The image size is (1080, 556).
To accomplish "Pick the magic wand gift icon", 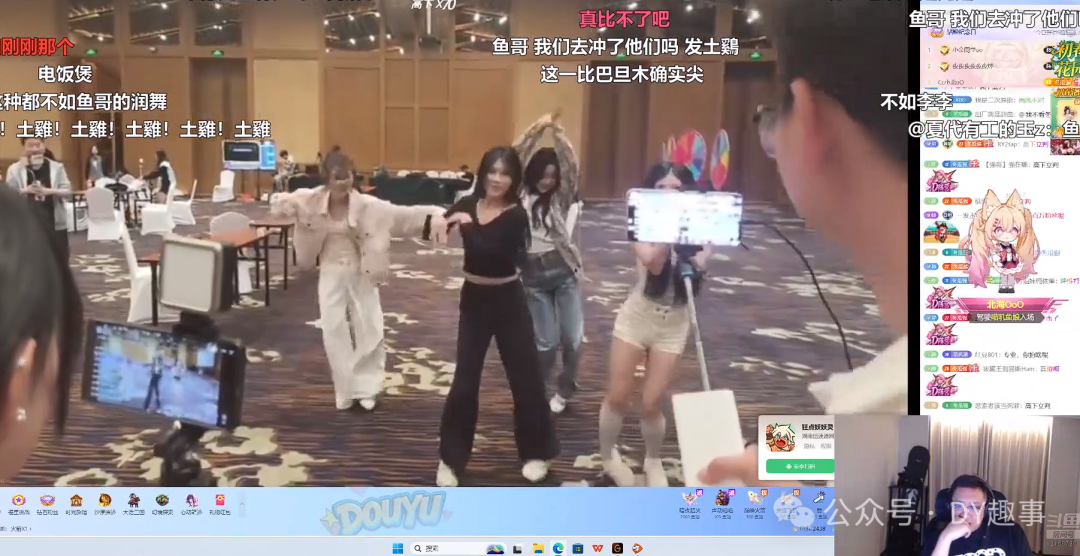I will click(819, 498).
